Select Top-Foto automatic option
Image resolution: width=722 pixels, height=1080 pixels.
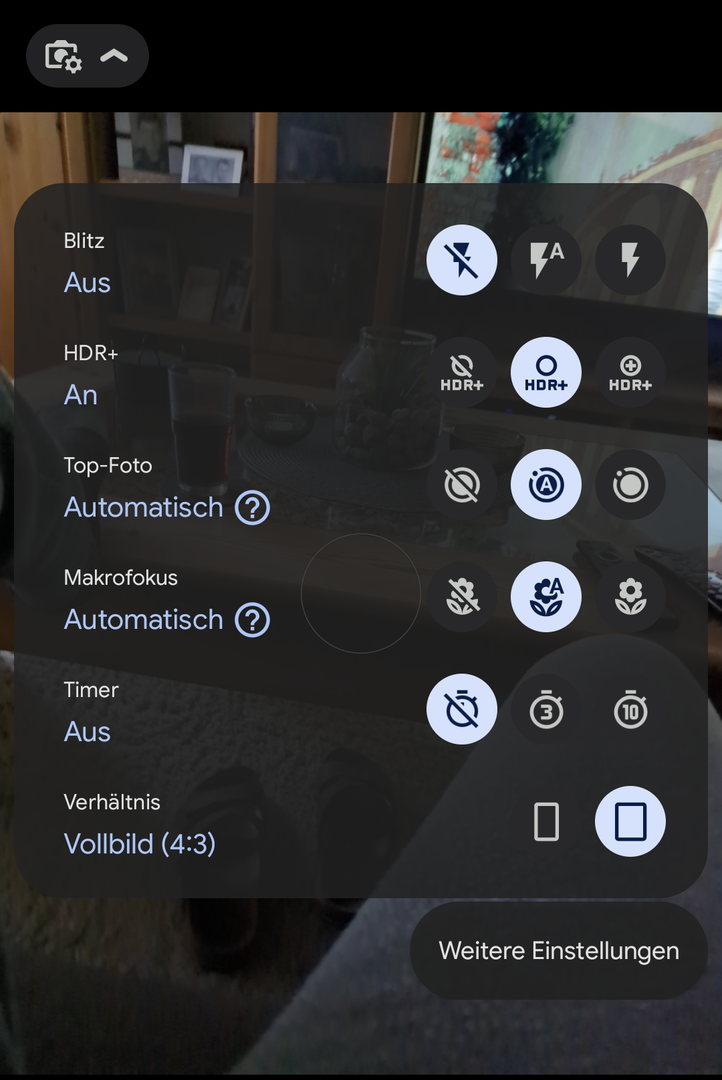(546, 485)
